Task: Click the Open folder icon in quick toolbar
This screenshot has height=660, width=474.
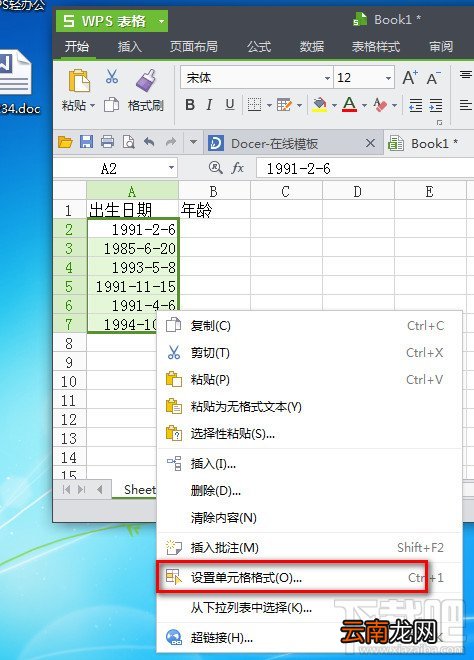Action: [65, 142]
